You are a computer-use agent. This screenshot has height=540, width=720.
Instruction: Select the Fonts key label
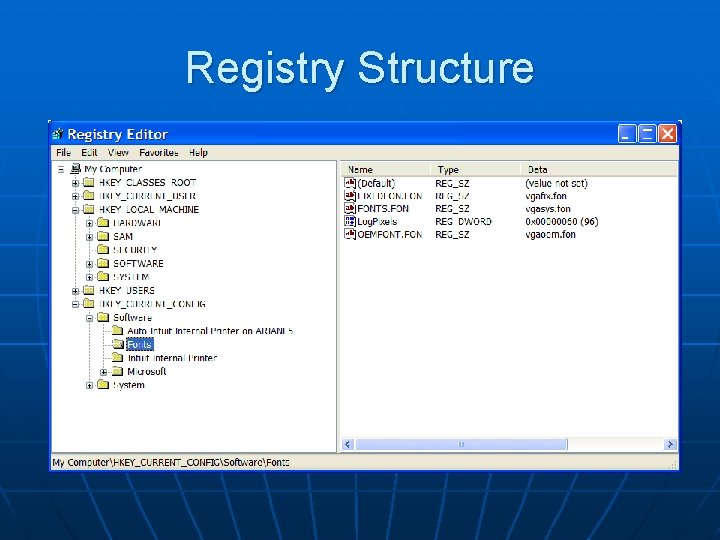pos(140,344)
